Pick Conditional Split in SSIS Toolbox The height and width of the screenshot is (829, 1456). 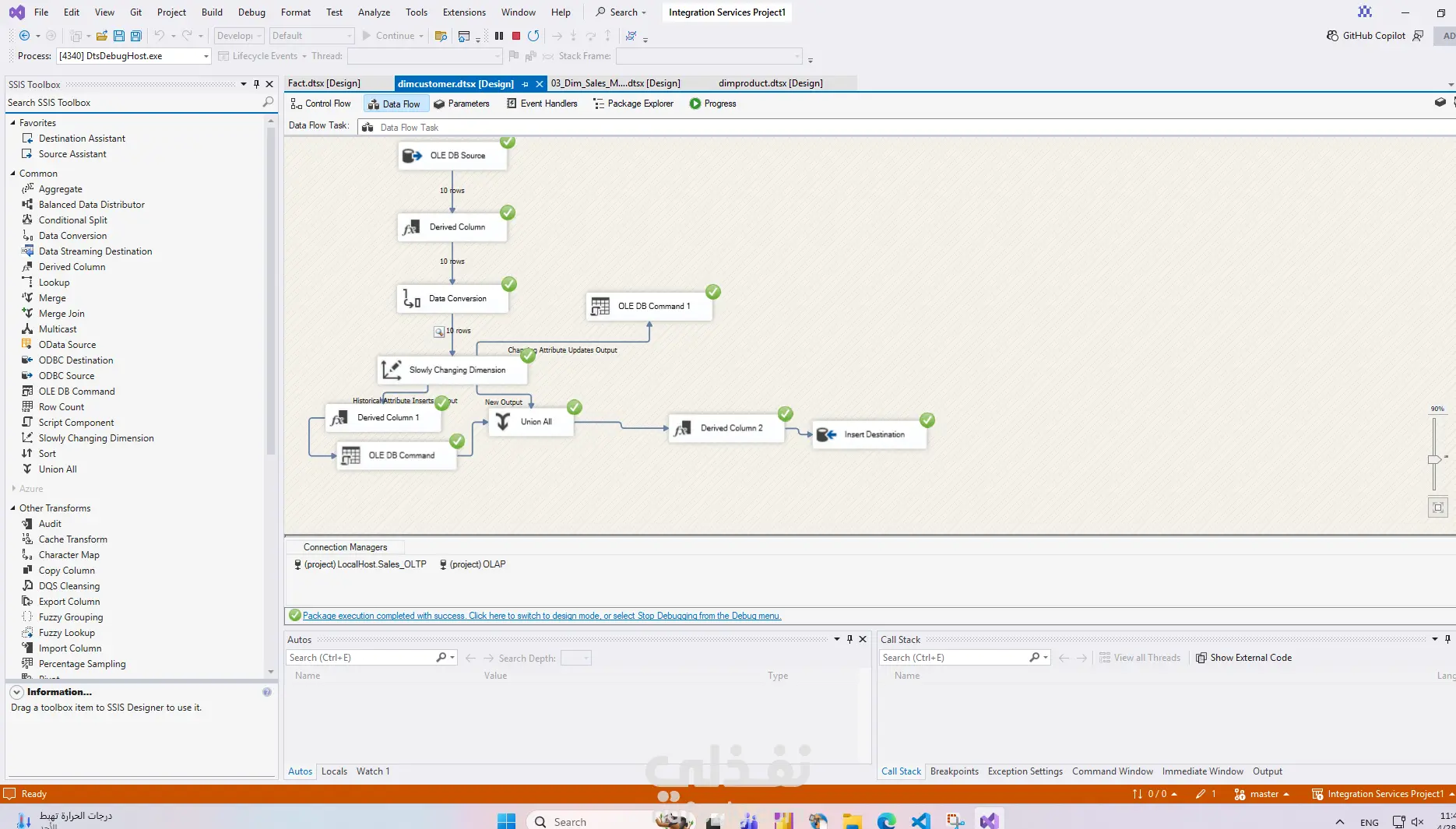[x=72, y=220]
